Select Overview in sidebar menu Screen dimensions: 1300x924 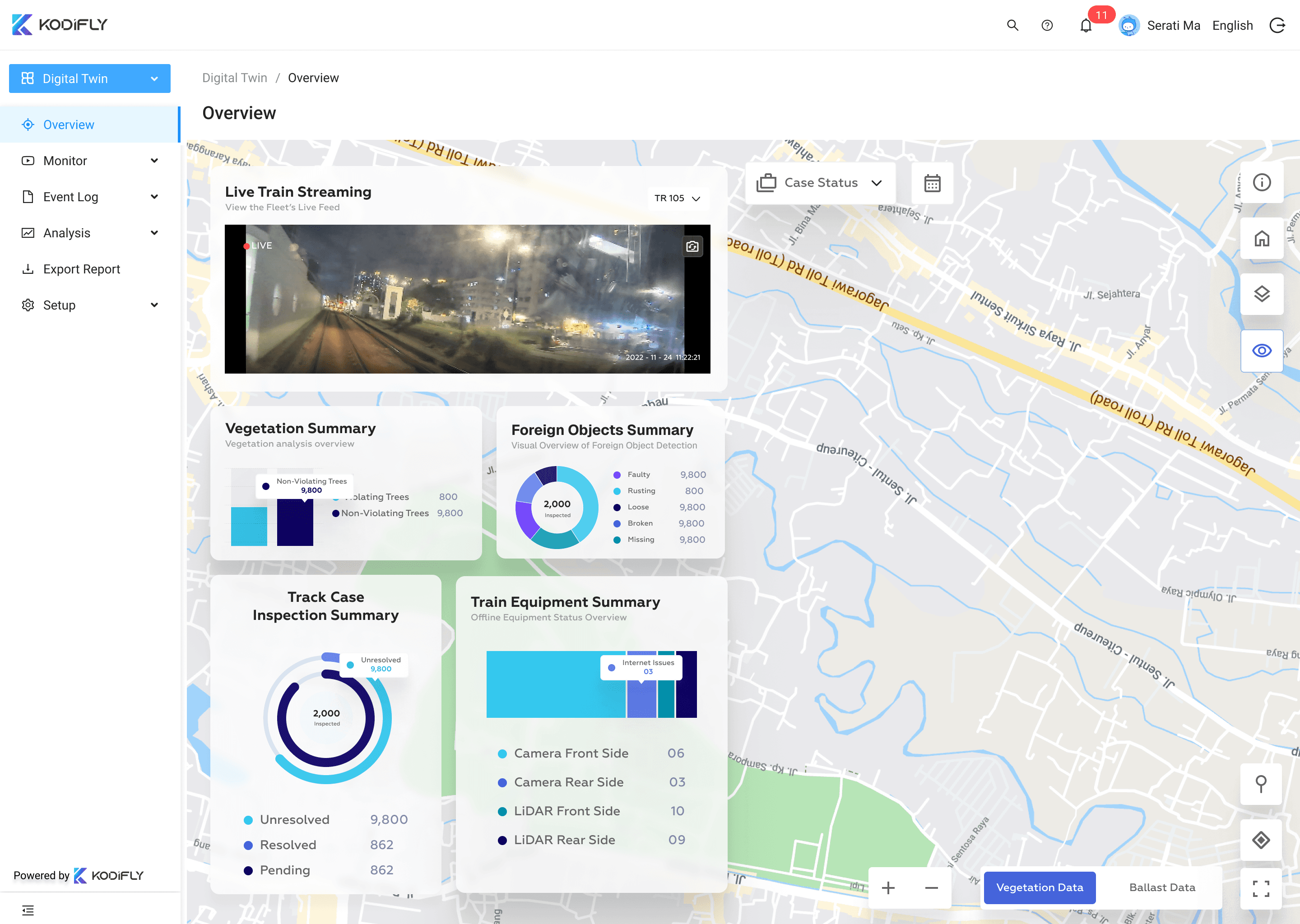(90, 125)
